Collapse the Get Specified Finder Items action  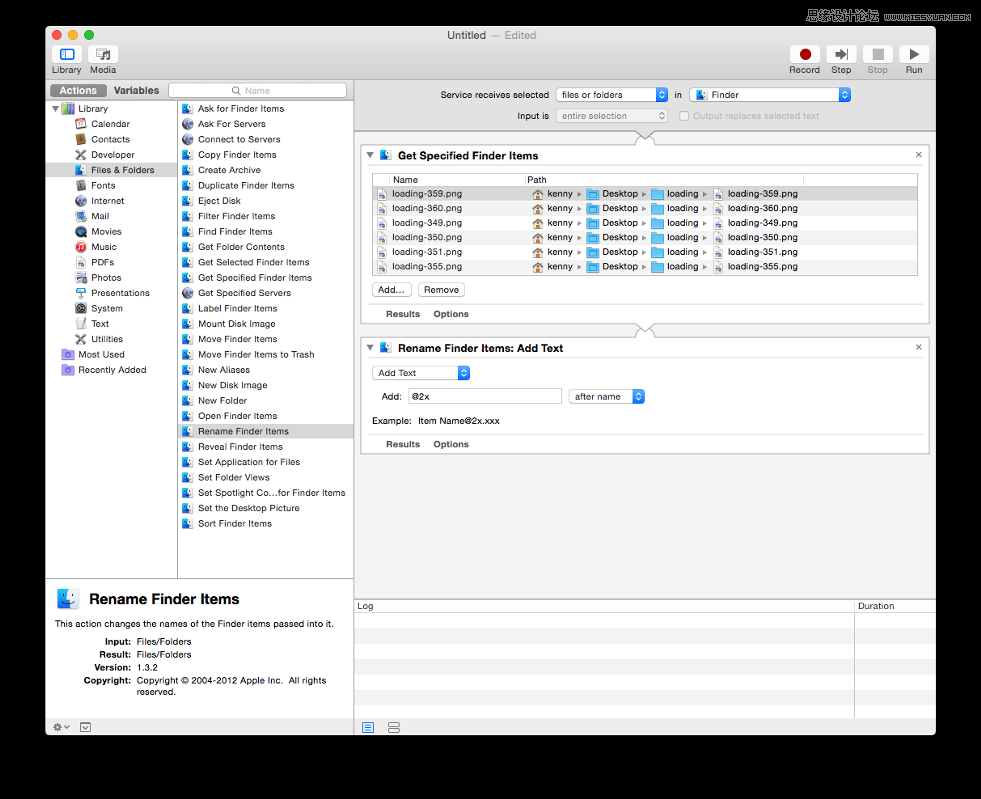370,155
